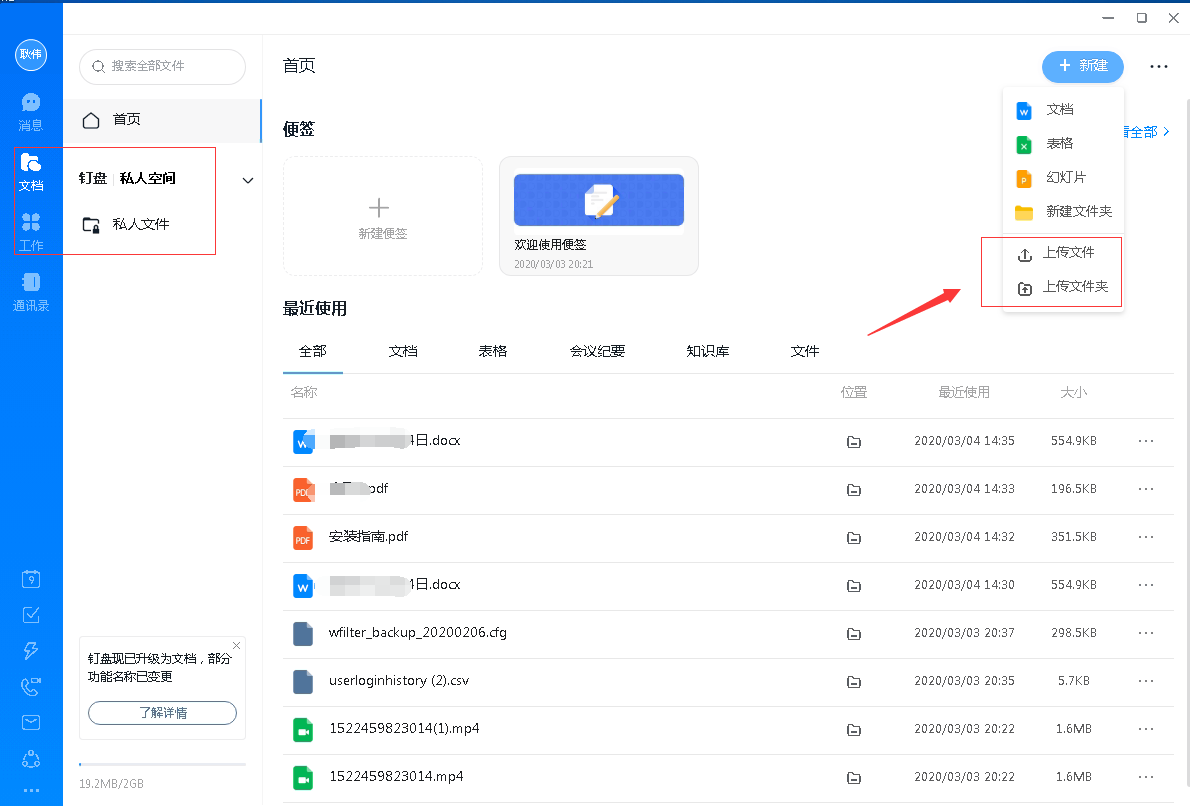The height and width of the screenshot is (806, 1190).
Task: Open the 工作 workbench icon
Action: (x=31, y=231)
